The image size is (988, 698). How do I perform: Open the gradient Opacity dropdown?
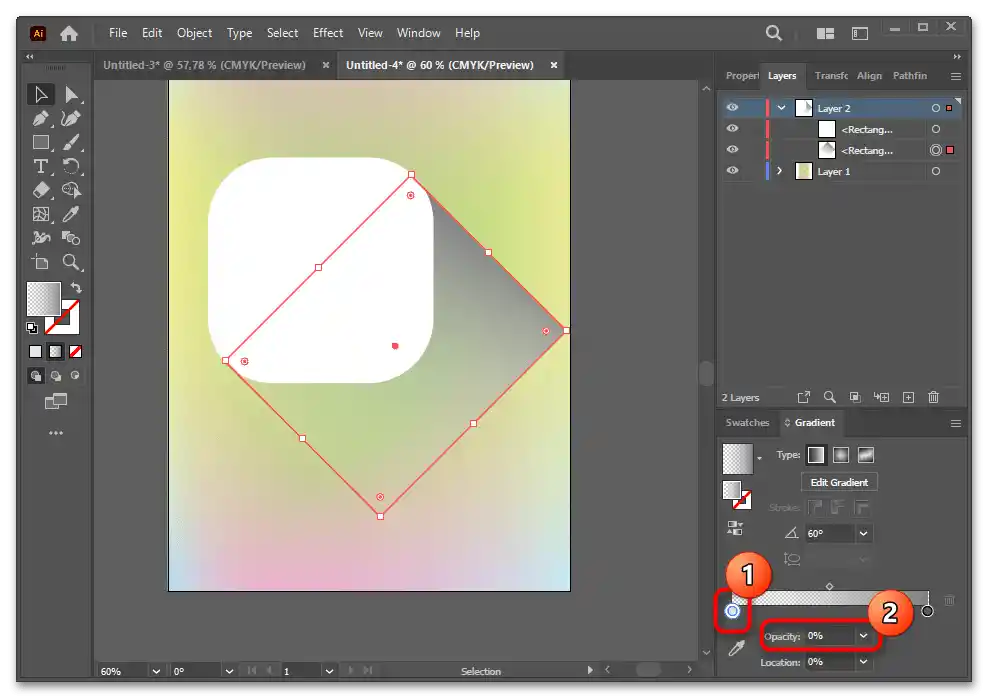pos(863,636)
